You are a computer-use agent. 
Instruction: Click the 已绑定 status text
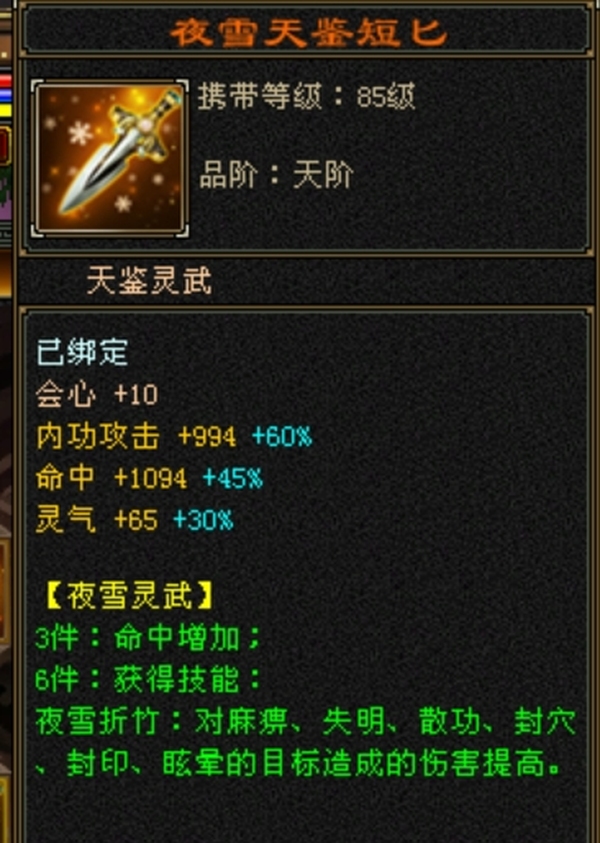(82, 353)
